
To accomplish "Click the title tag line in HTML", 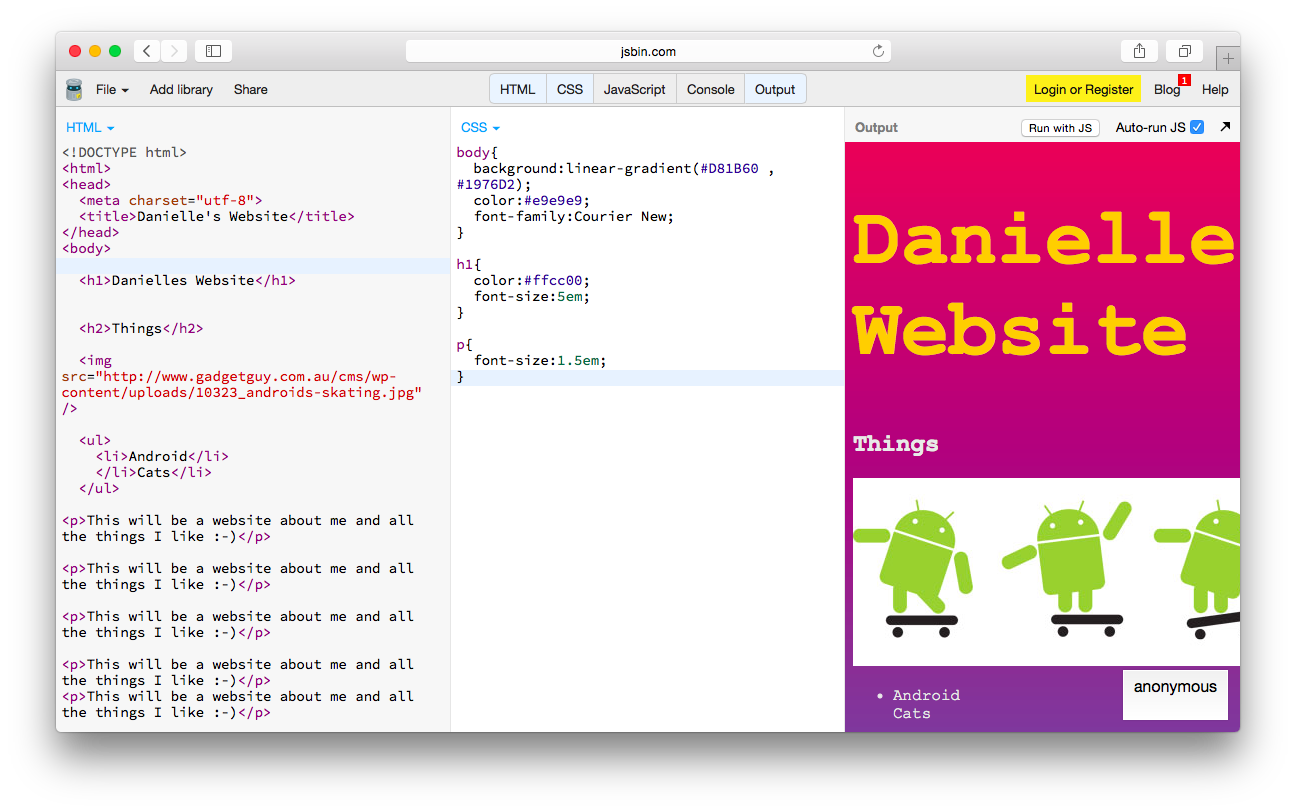I will pos(217,216).
